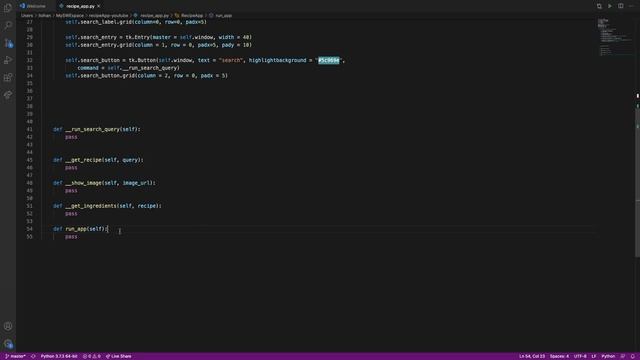Viewport: 640px width, 360px height.
Task: Click the code minimap overview
Action: click(614, 37)
